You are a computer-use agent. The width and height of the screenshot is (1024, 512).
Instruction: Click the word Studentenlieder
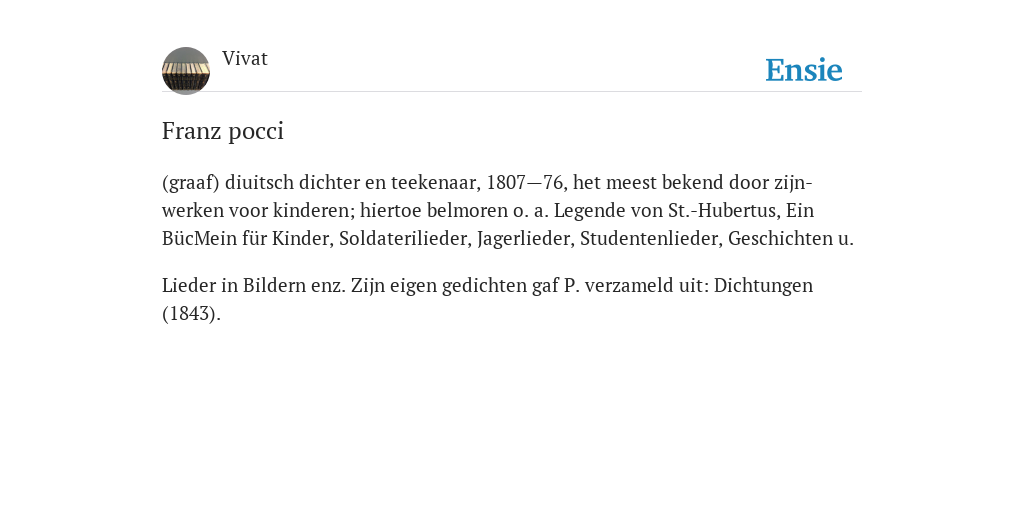pyautogui.click(x=651, y=238)
